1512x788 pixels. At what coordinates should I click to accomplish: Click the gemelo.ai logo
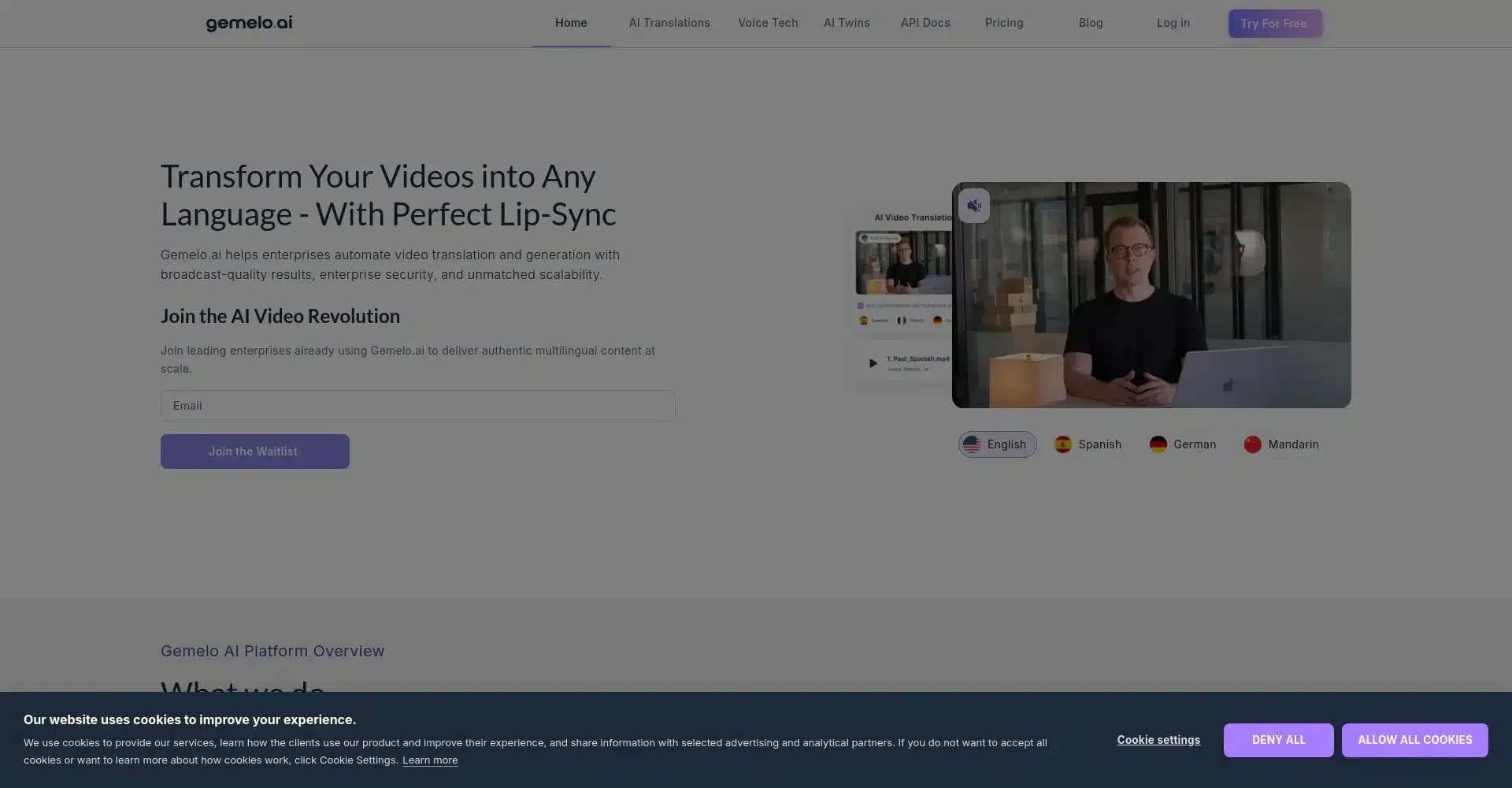[x=249, y=23]
